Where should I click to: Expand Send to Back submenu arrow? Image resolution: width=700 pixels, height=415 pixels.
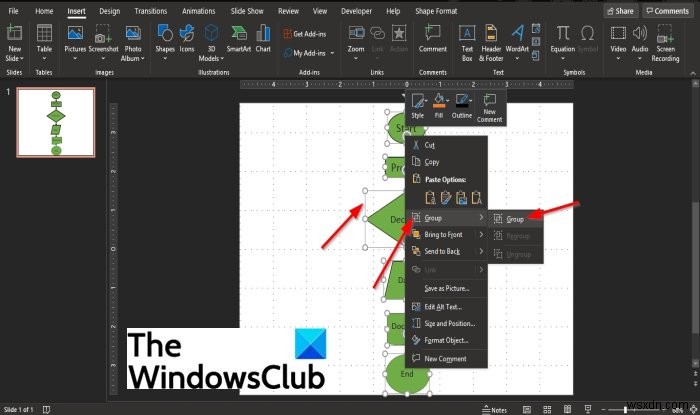pos(481,251)
